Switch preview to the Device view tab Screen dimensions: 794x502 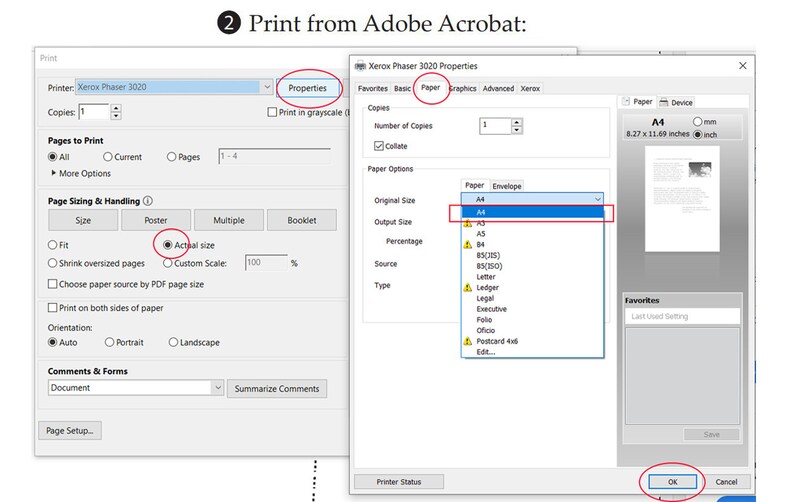click(x=676, y=102)
